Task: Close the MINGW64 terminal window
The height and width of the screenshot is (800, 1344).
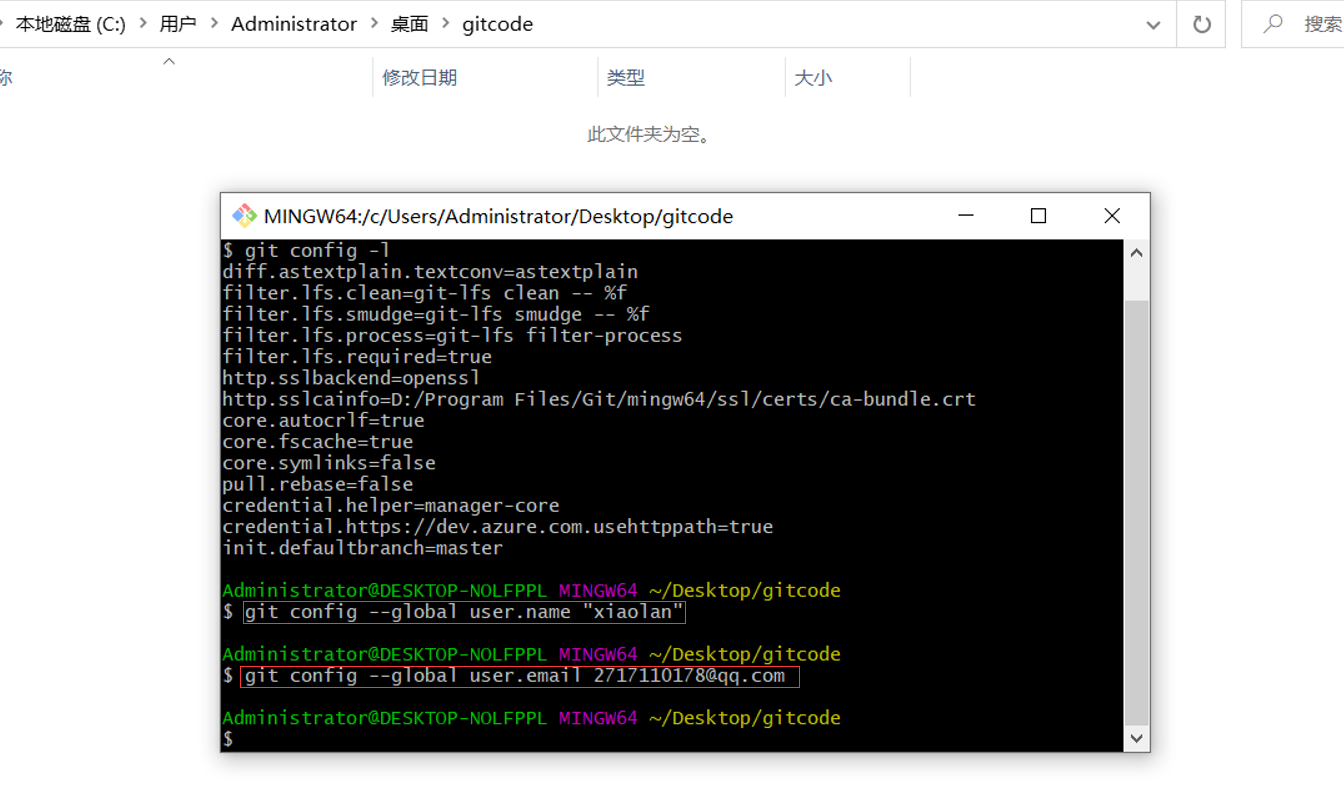Action: (x=1112, y=216)
